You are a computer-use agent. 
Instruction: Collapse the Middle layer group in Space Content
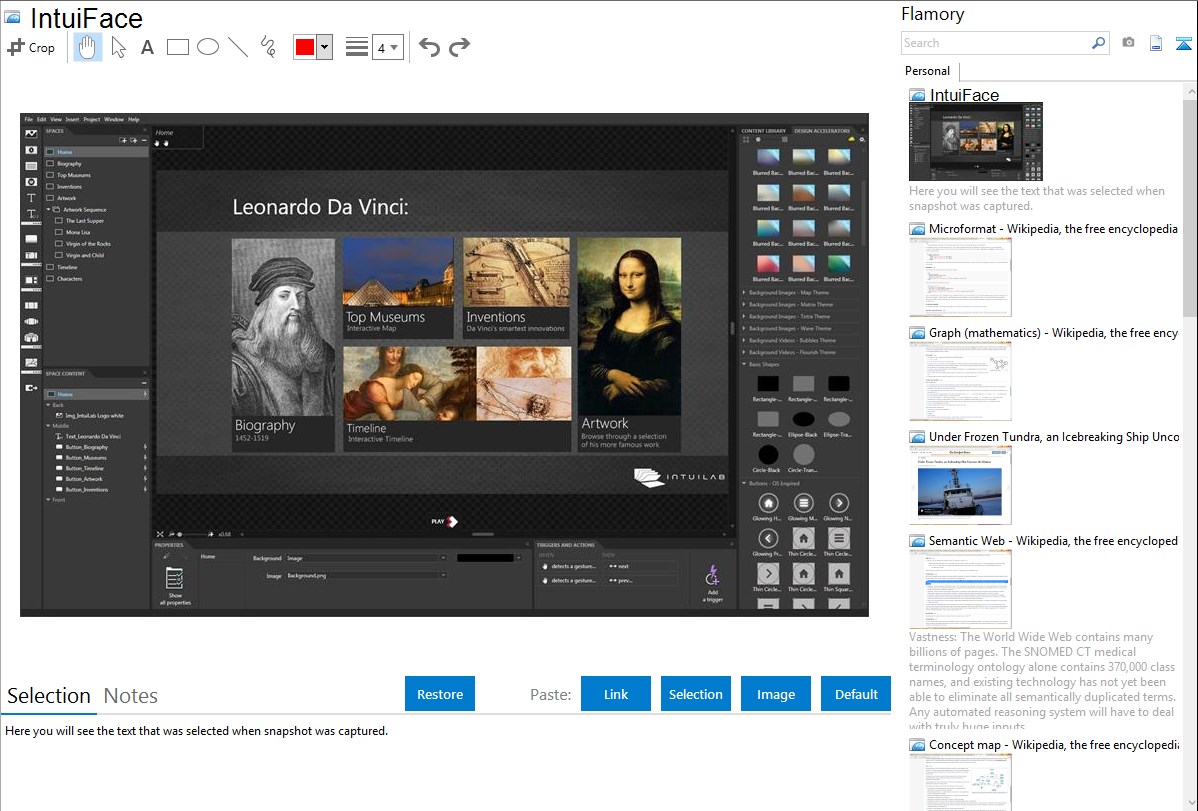coord(49,426)
